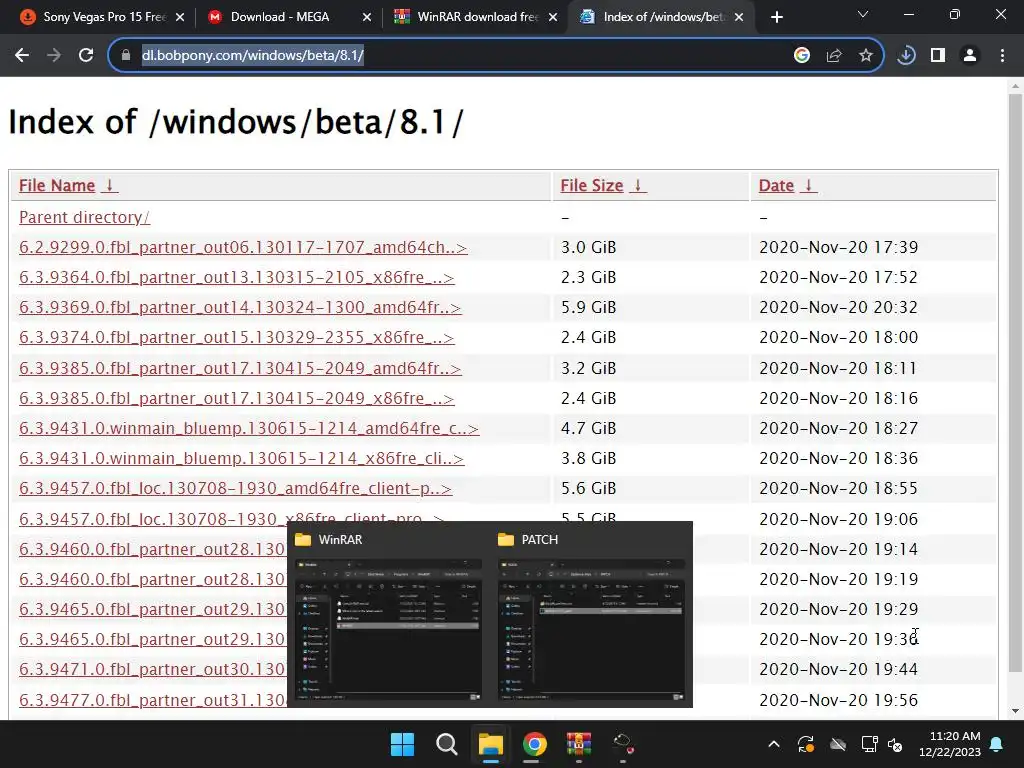View site info via the lock icon
This screenshot has width=1024, height=768.
(x=126, y=56)
